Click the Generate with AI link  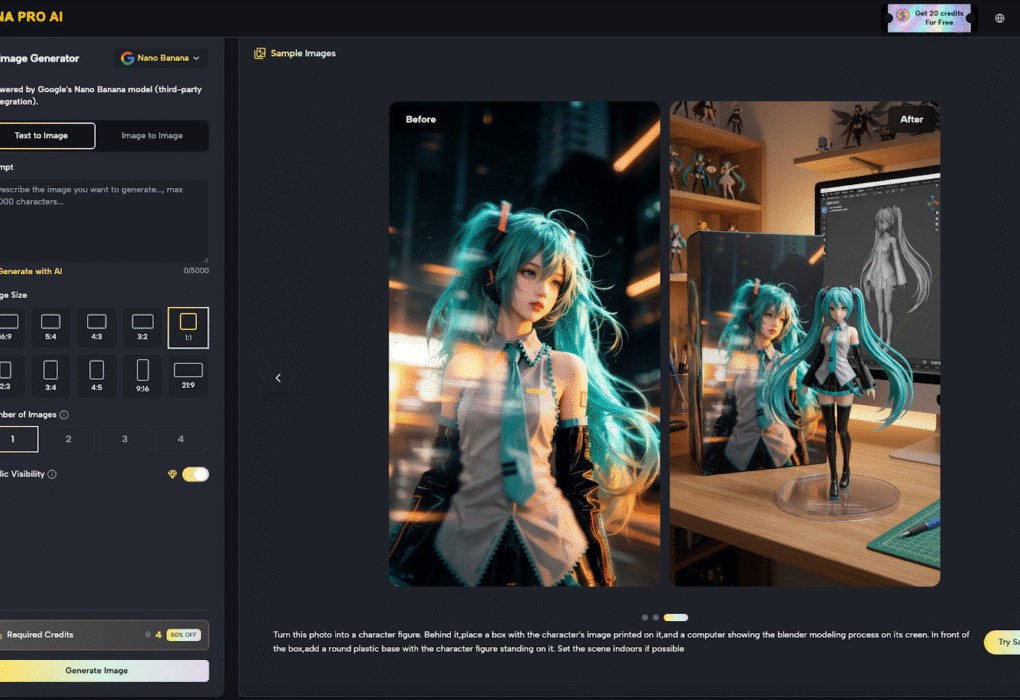pyautogui.click(x=30, y=271)
